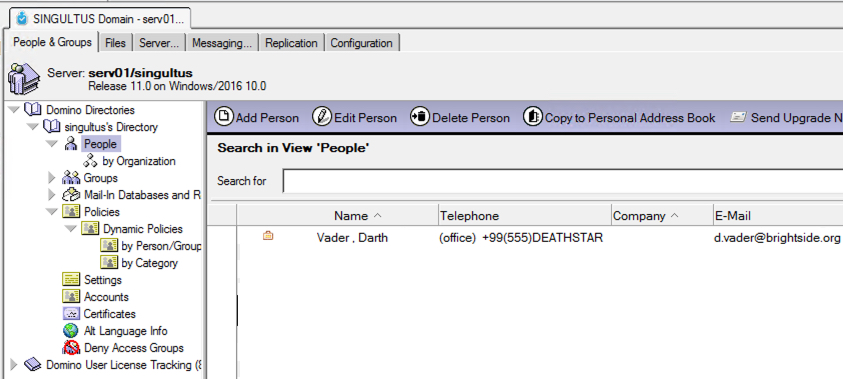Viewport: 843px width, 379px height.
Task: Collapse the singultus's Directory node
Action: point(33,127)
